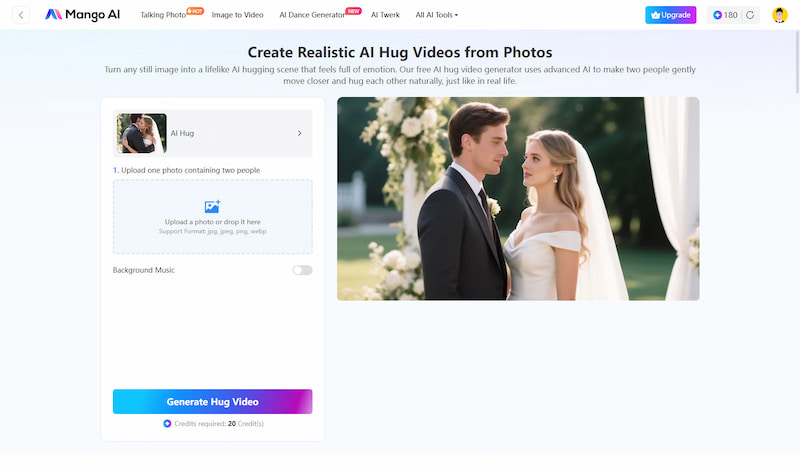
Task: Click the 180 credits coin icon
Action: (717, 15)
